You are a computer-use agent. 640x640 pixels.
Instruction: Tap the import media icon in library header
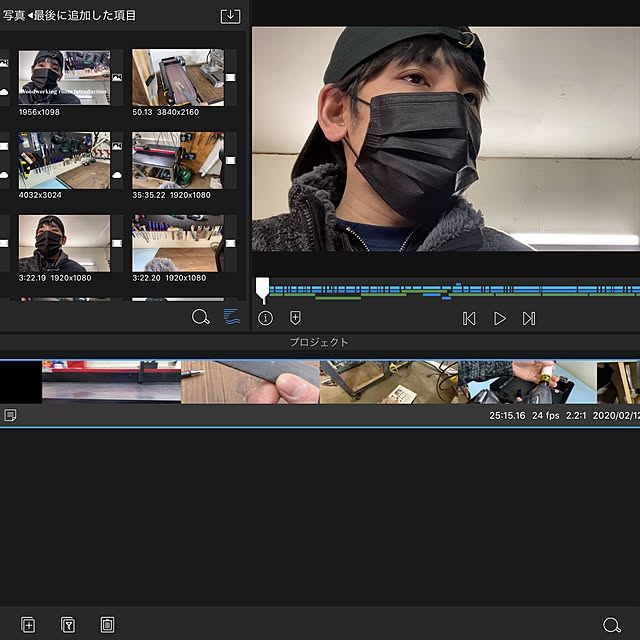[x=231, y=15]
